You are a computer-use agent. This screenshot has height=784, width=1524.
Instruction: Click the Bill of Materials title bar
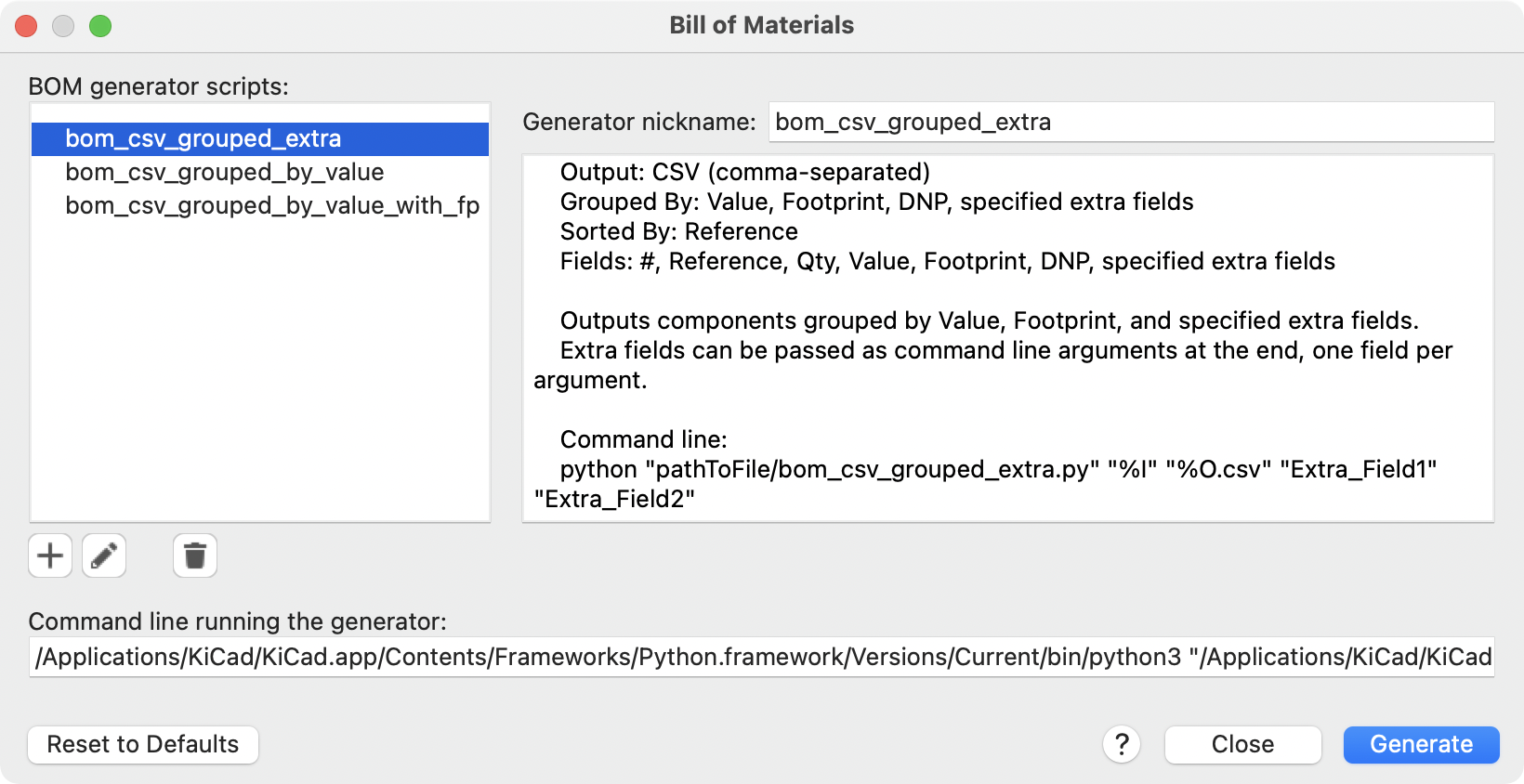click(761, 25)
